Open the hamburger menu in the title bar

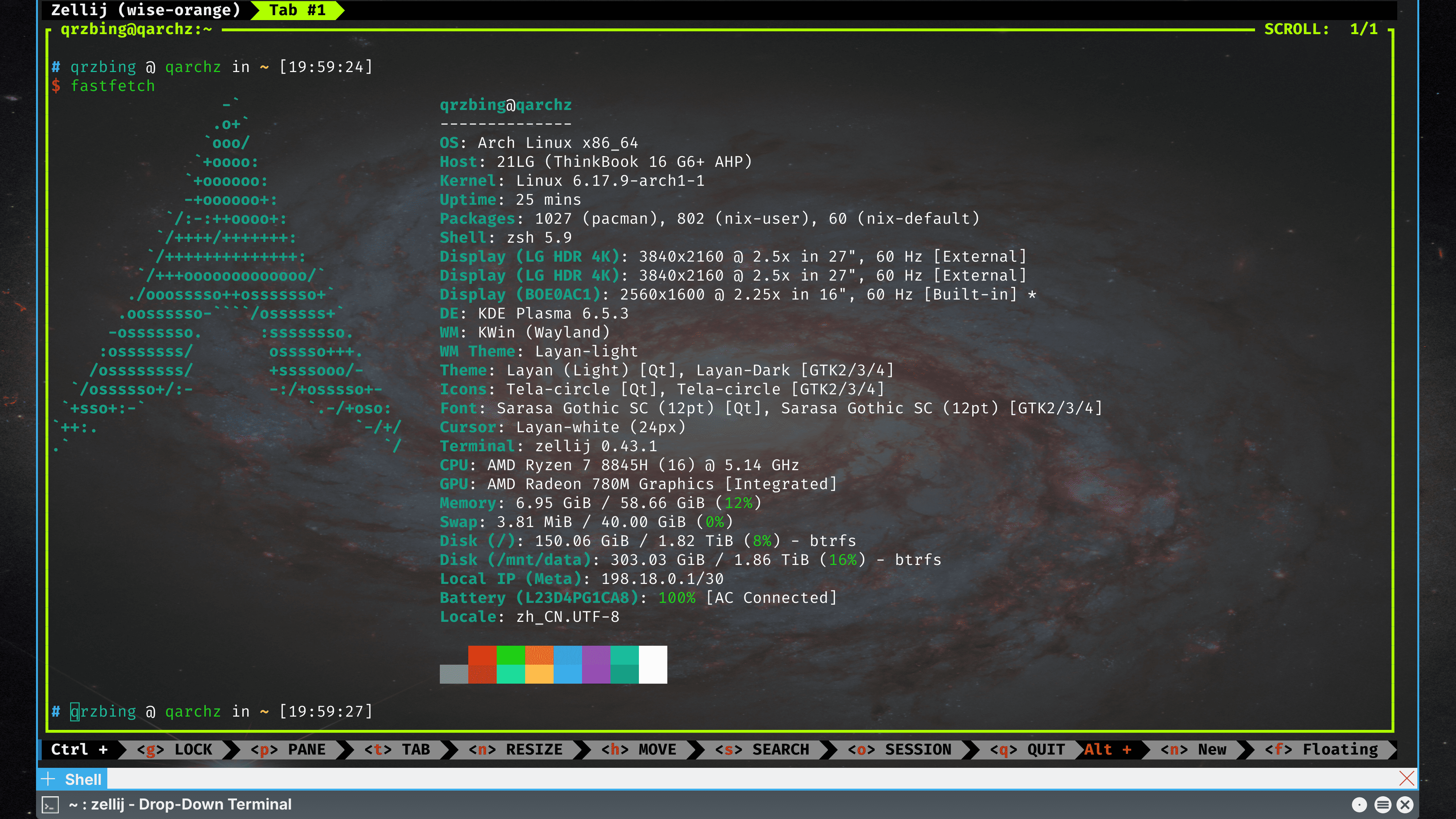(x=1382, y=804)
